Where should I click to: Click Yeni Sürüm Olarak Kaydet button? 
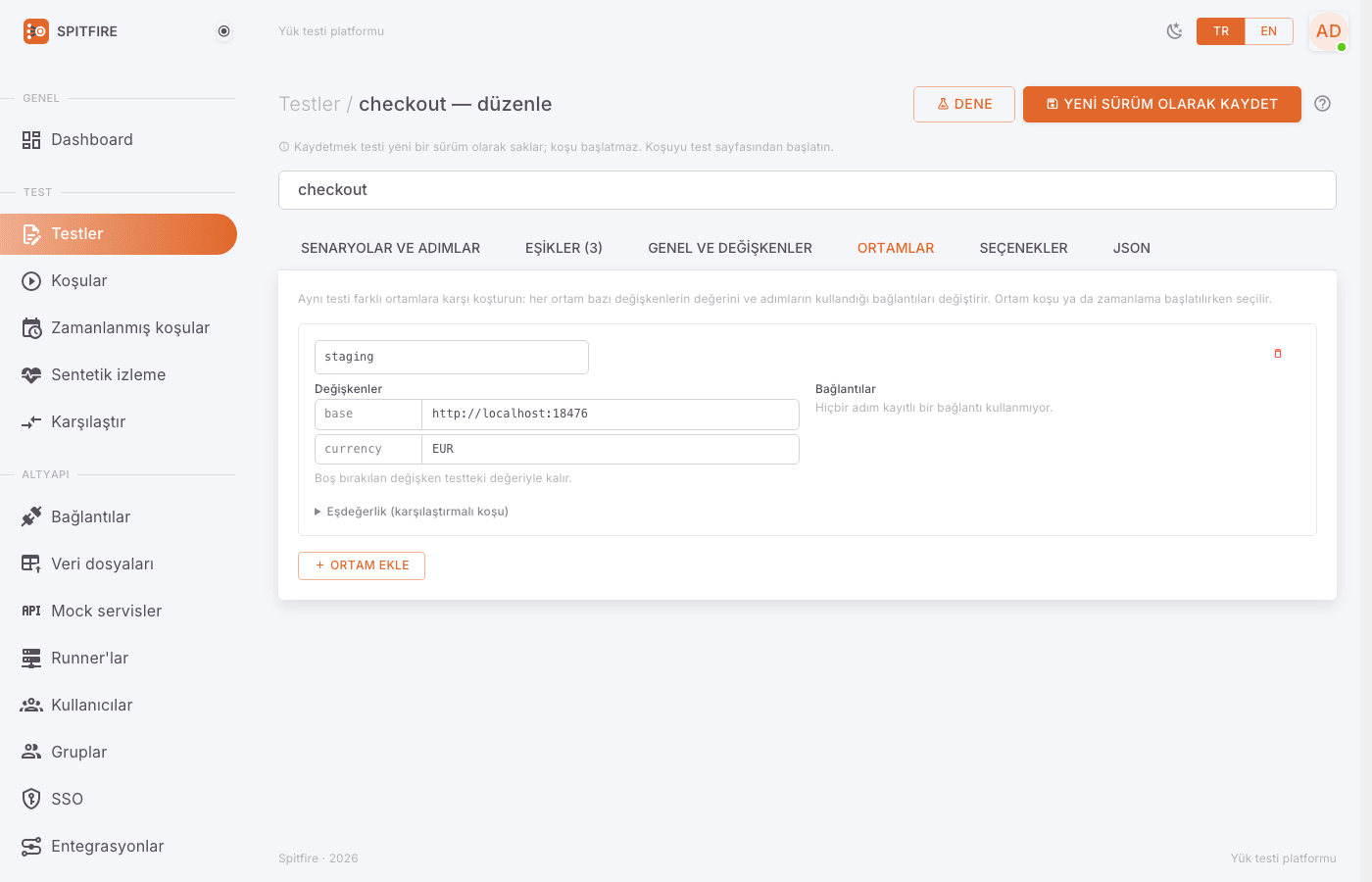pos(1162,104)
